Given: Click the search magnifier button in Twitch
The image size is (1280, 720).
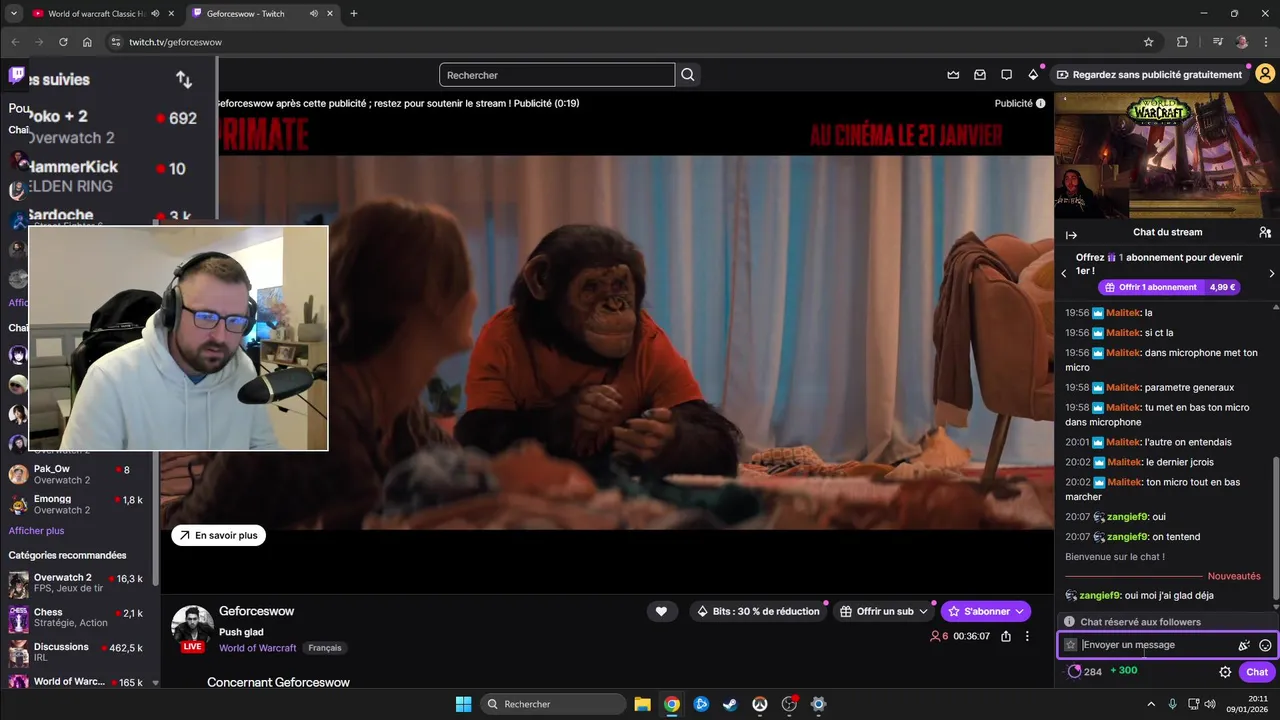Looking at the screenshot, I should pyautogui.click(x=688, y=75).
